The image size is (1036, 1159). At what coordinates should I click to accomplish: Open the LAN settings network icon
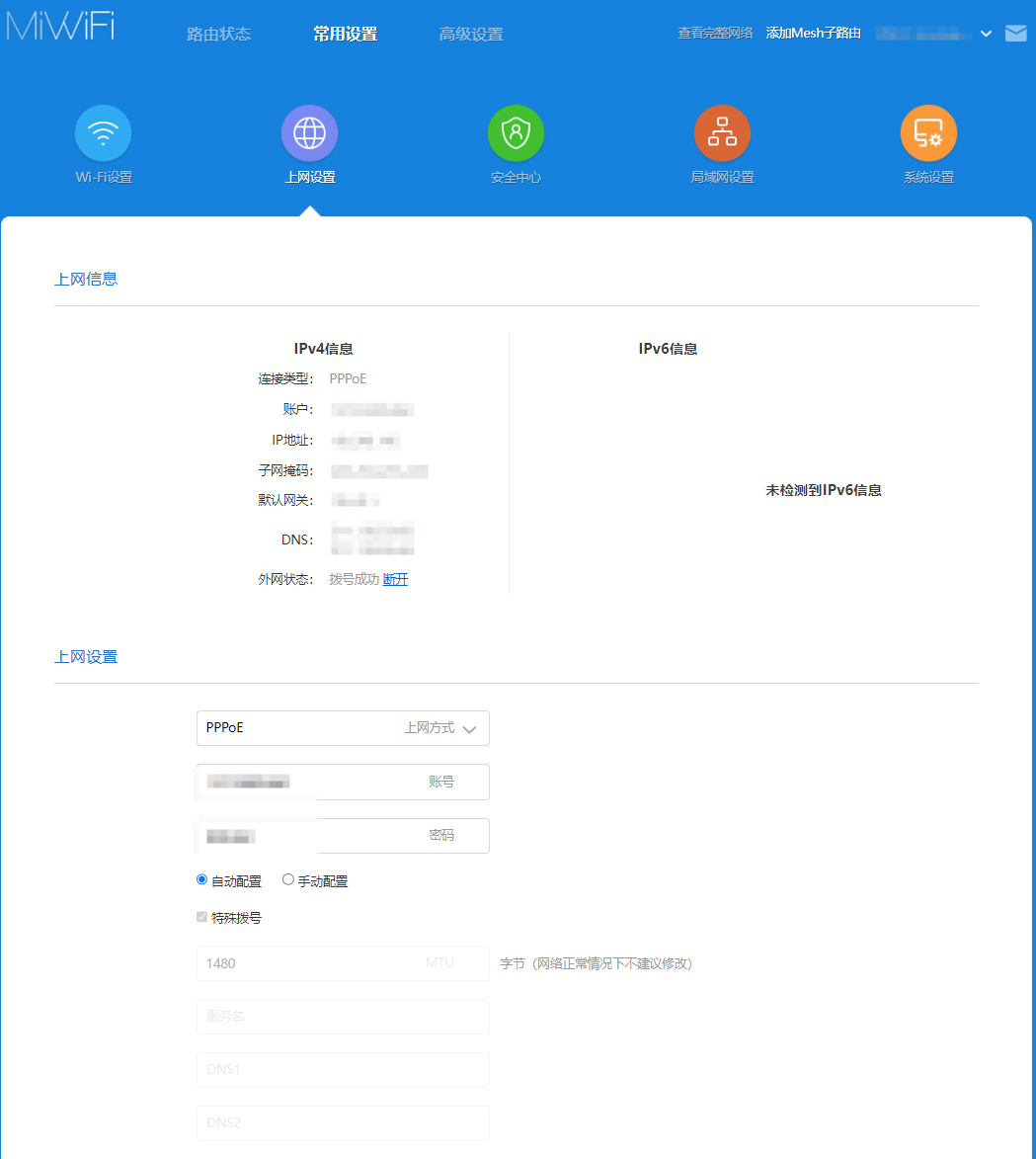pos(722,133)
